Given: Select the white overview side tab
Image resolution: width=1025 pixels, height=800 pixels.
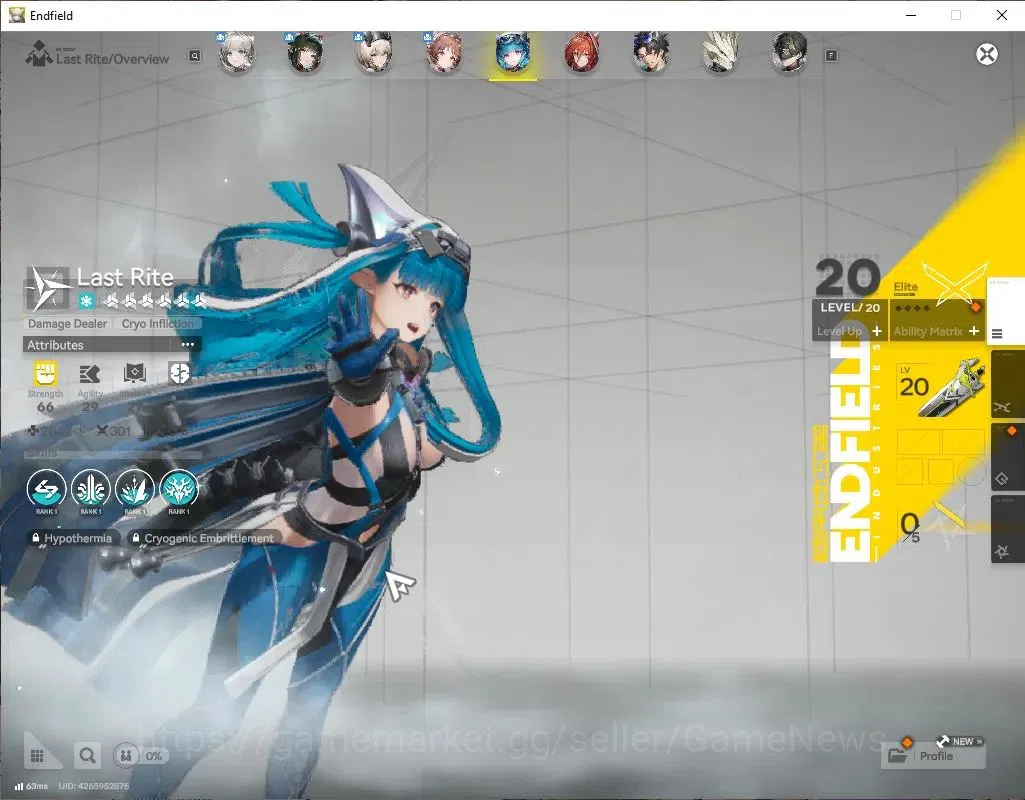Looking at the screenshot, I should pyautogui.click(x=1005, y=309).
